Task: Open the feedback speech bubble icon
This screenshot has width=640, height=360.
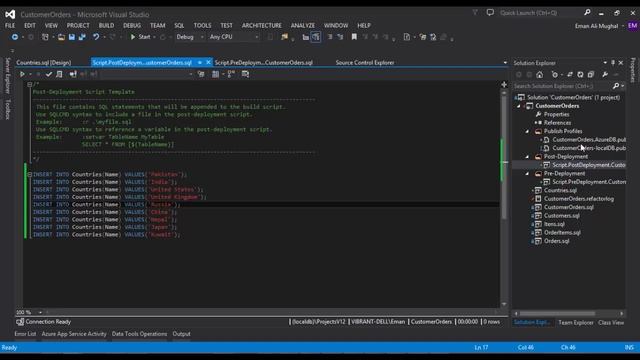Action: (x=490, y=13)
